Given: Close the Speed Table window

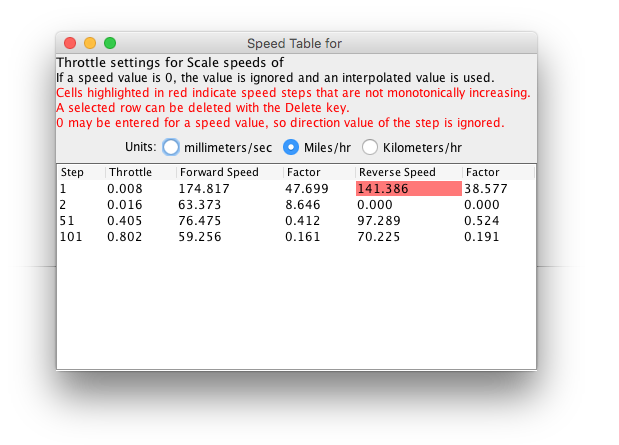Looking at the screenshot, I should point(70,43).
